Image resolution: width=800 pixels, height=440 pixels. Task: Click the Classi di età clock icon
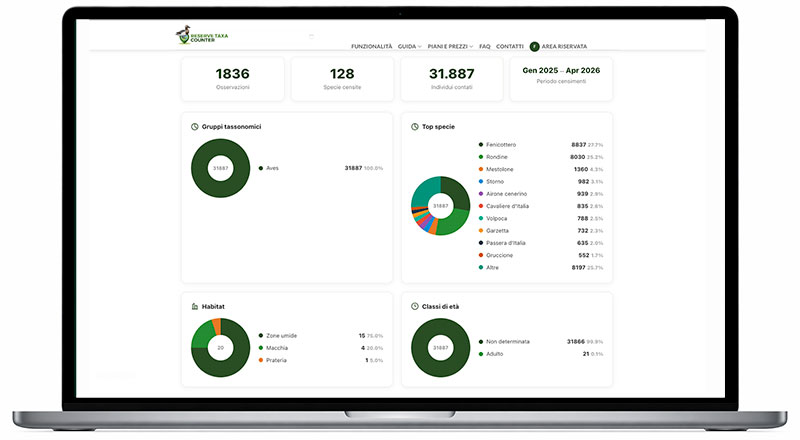414,306
